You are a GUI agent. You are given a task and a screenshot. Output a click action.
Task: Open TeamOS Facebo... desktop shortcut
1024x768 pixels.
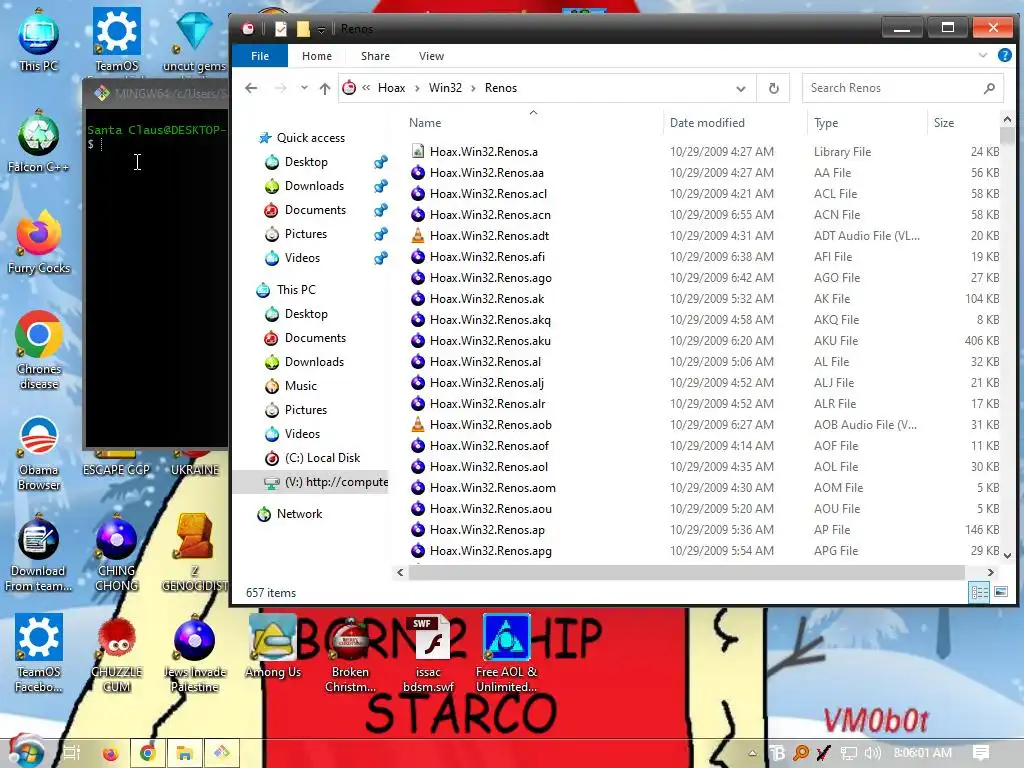click(39, 654)
